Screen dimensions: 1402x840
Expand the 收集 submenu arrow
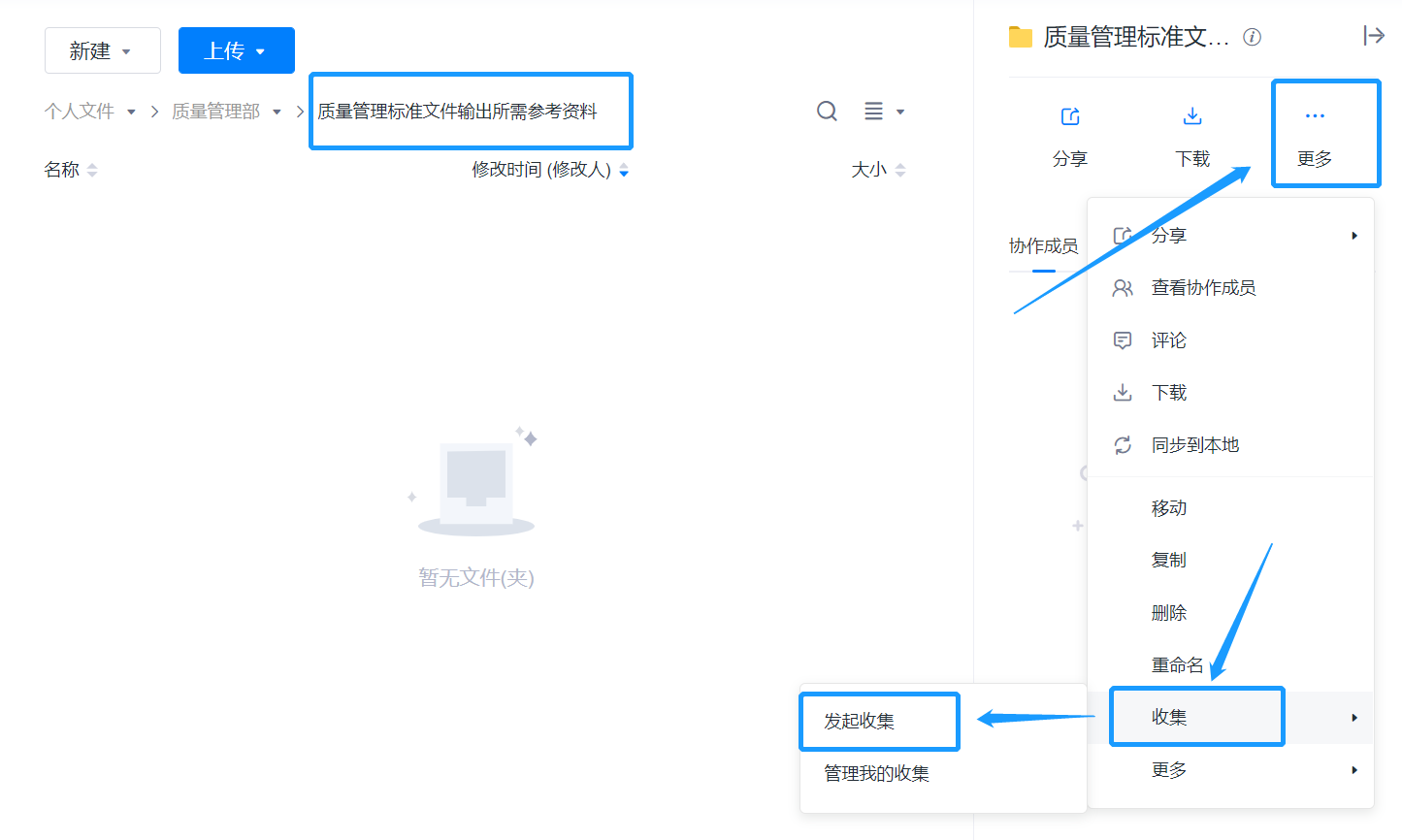click(x=1354, y=718)
